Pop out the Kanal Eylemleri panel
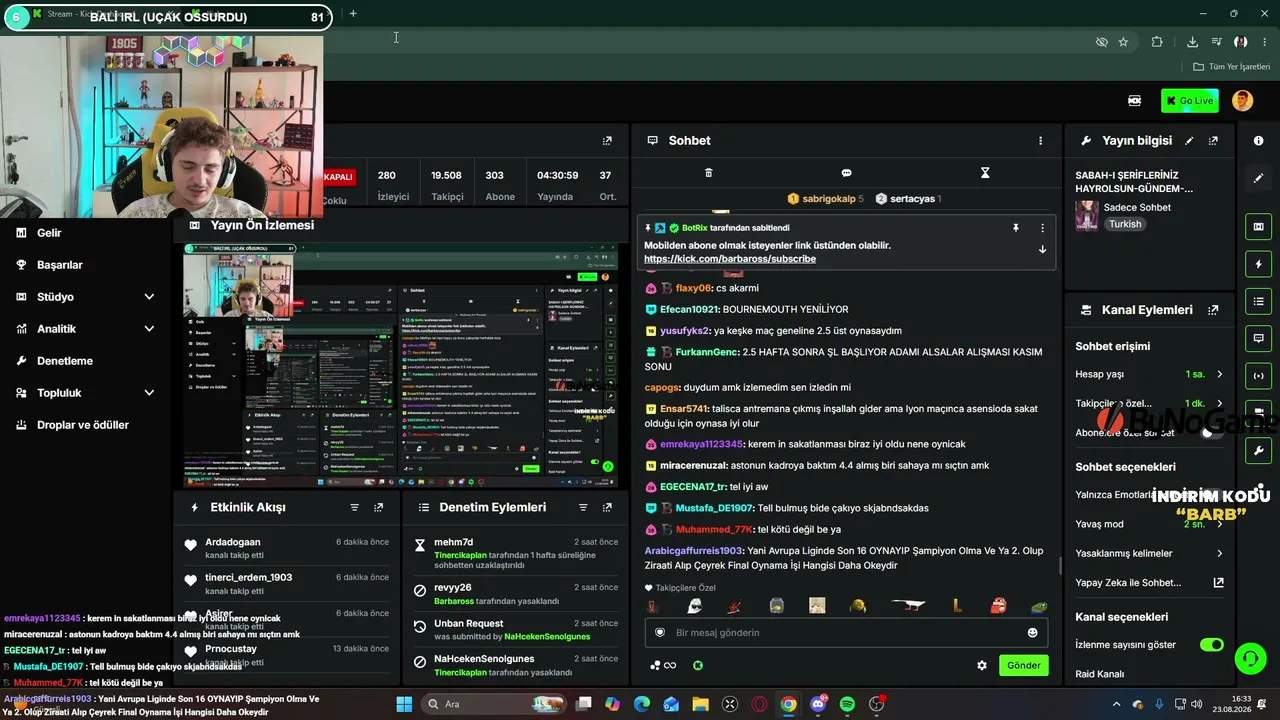1280x720 pixels. click(1213, 310)
